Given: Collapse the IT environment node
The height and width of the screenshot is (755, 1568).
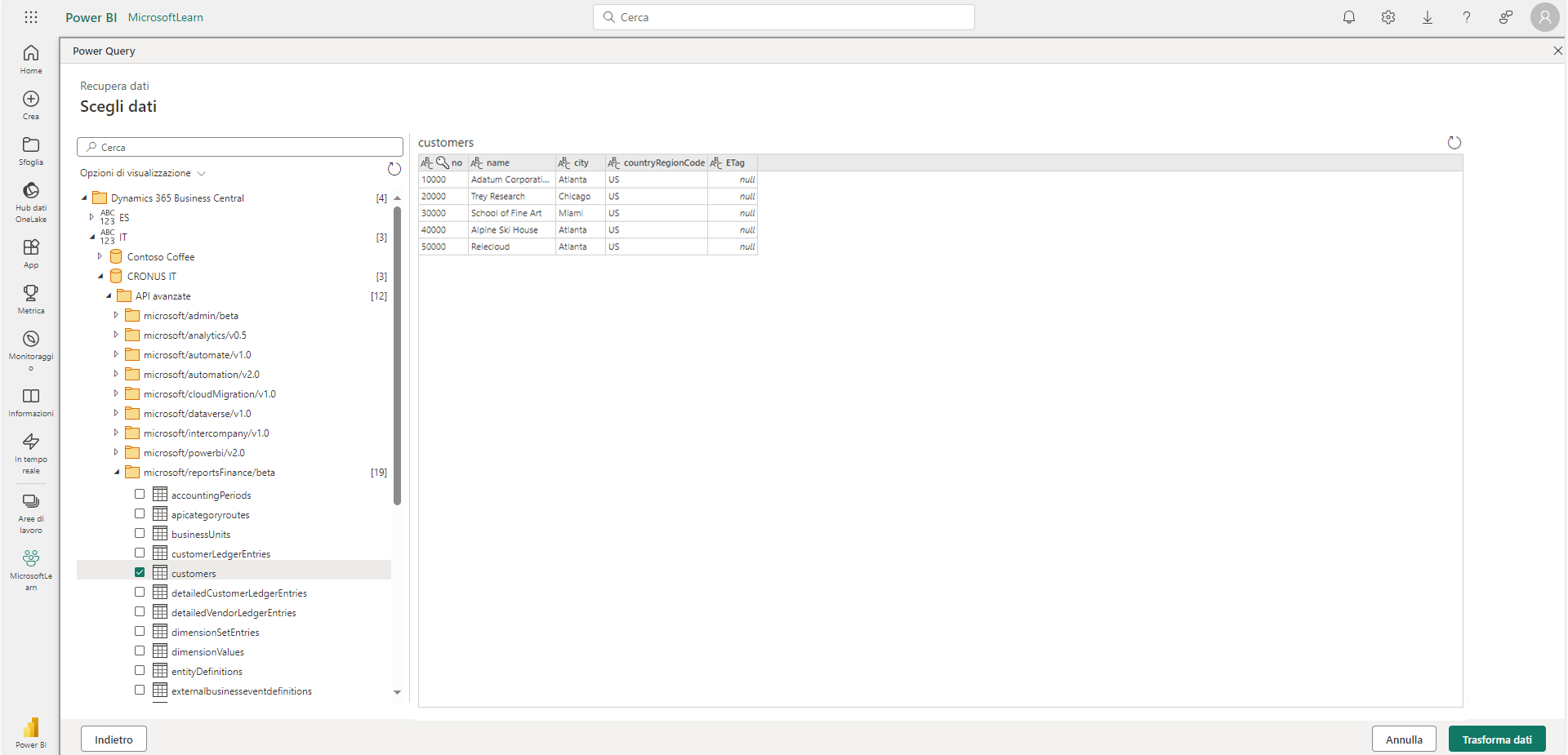Looking at the screenshot, I should (x=92, y=237).
